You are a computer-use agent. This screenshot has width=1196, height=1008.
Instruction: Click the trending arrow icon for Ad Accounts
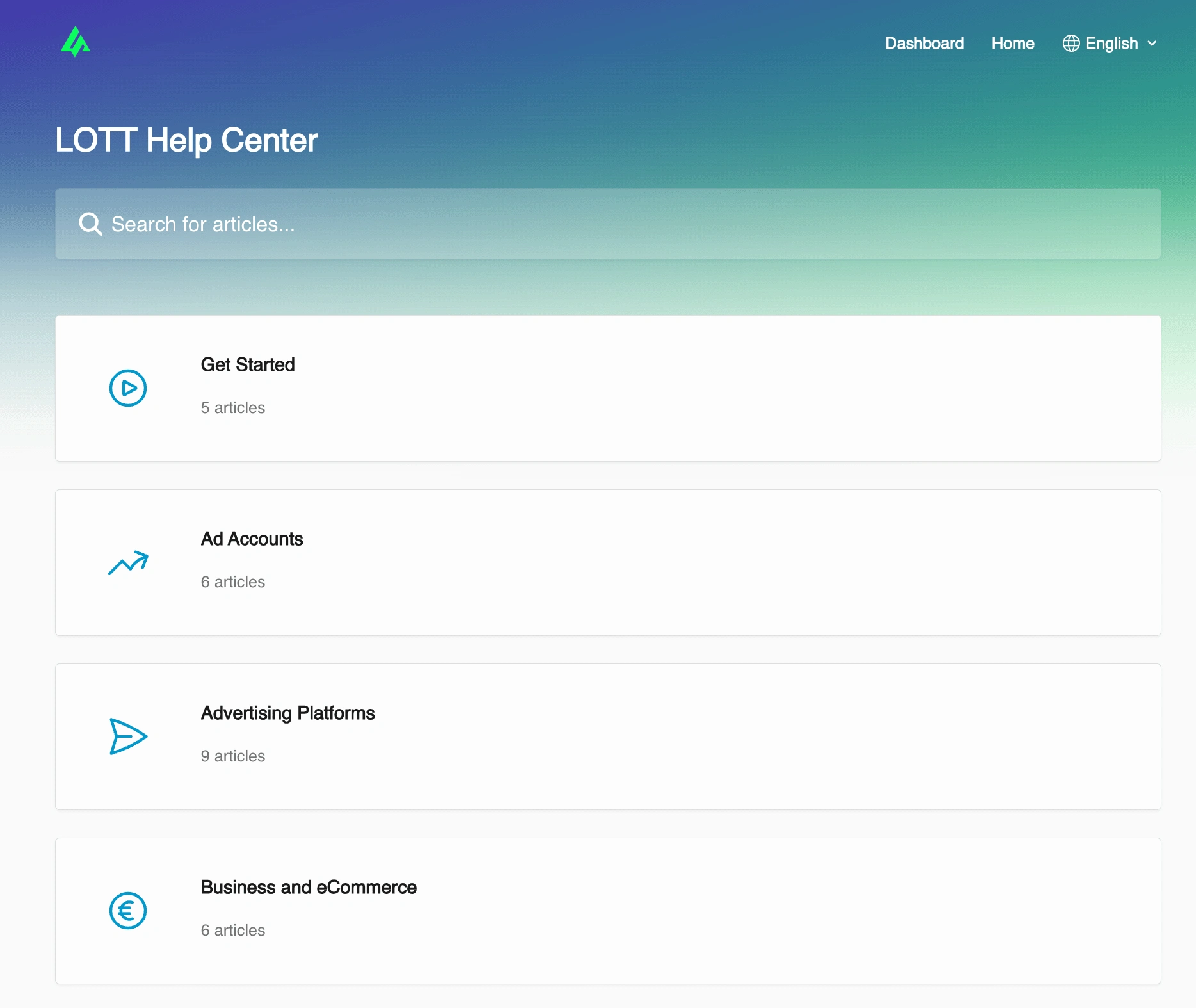tap(128, 562)
